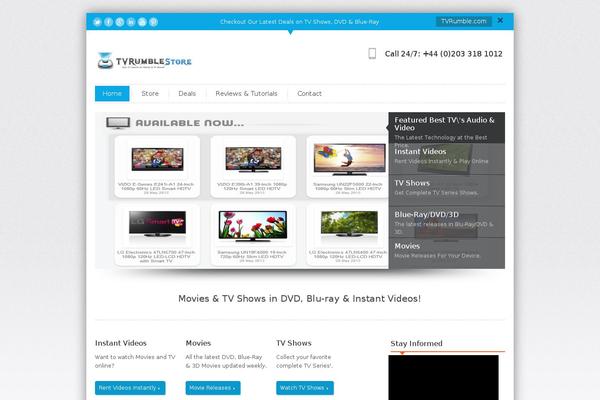Click the black video box under Stay Informed
The image size is (600, 400).
(443, 377)
